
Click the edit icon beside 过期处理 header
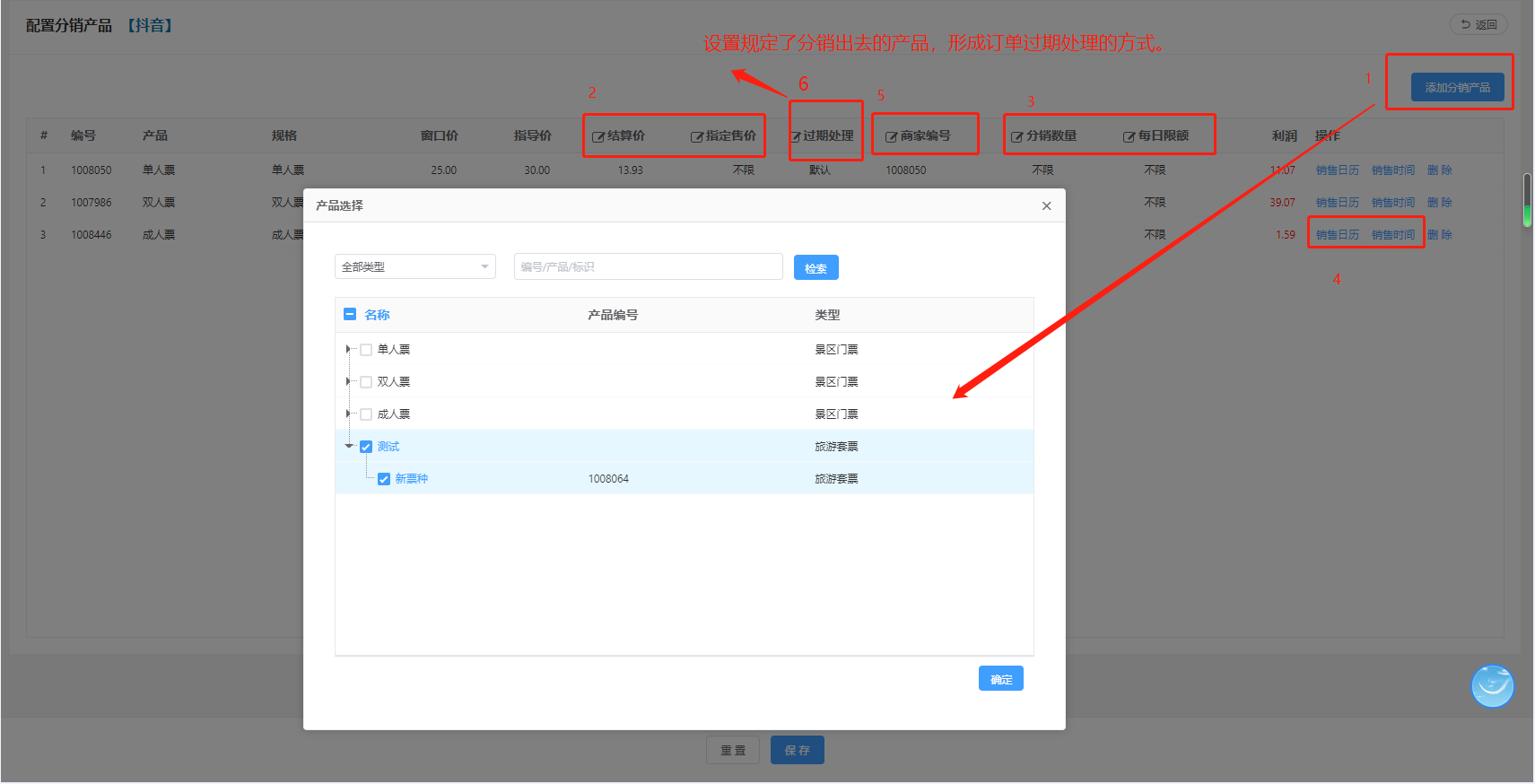pyautogui.click(x=796, y=137)
